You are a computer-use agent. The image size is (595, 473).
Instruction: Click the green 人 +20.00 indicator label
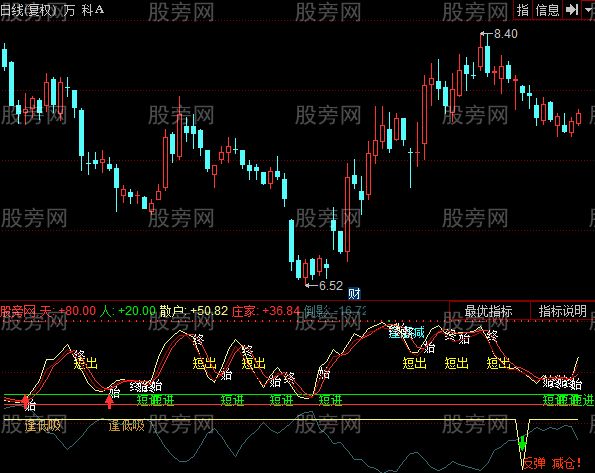click(128, 311)
